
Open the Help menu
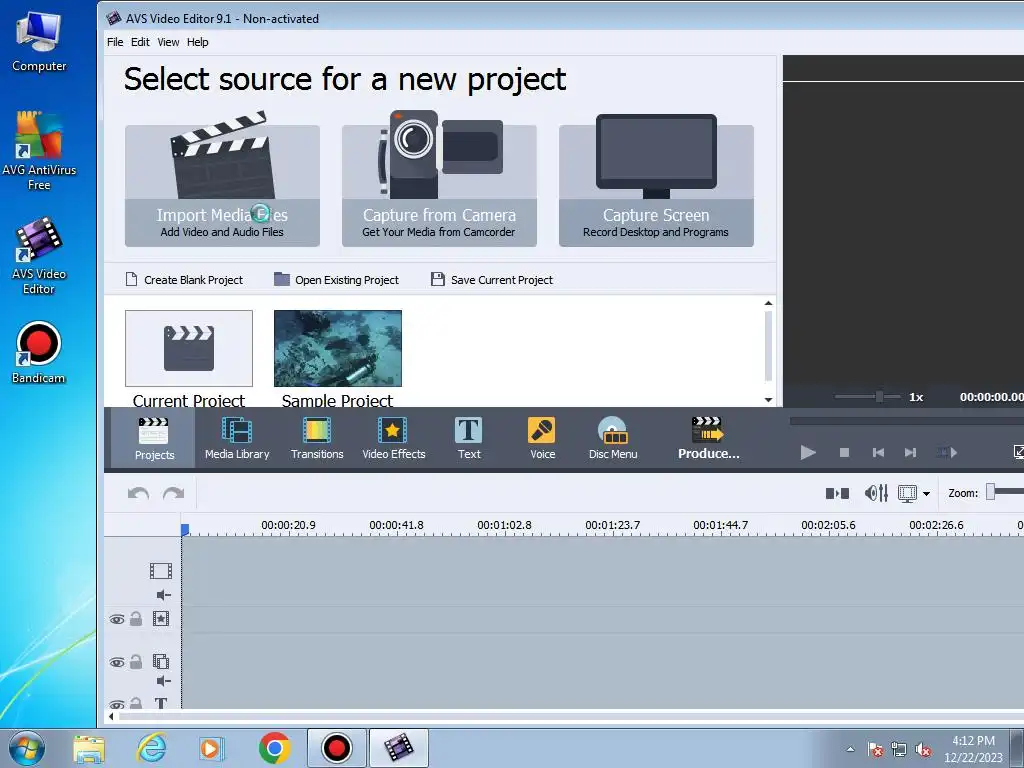coord(197,42)
